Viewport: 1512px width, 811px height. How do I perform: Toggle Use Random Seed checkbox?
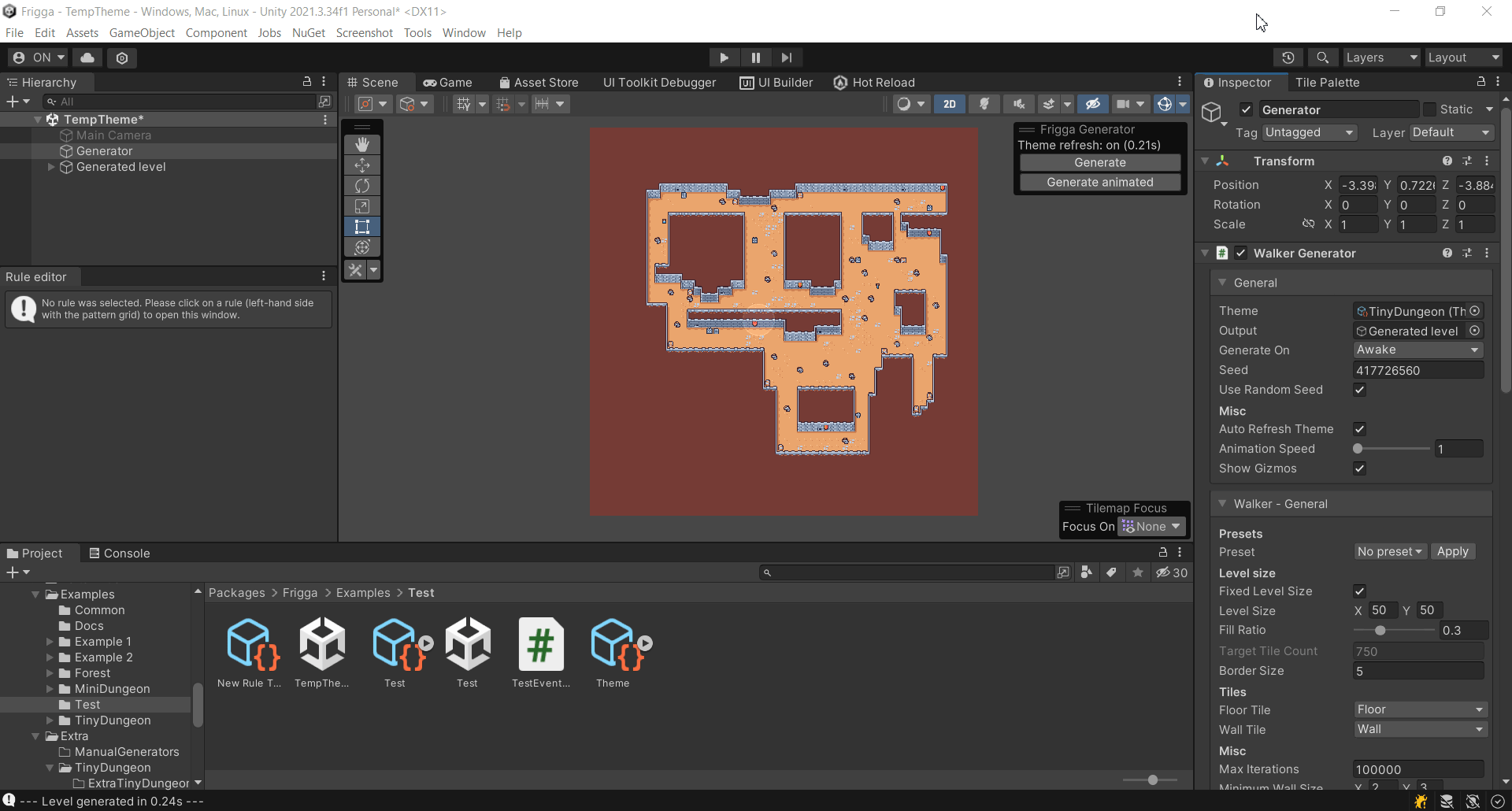tap(1359, 390)
